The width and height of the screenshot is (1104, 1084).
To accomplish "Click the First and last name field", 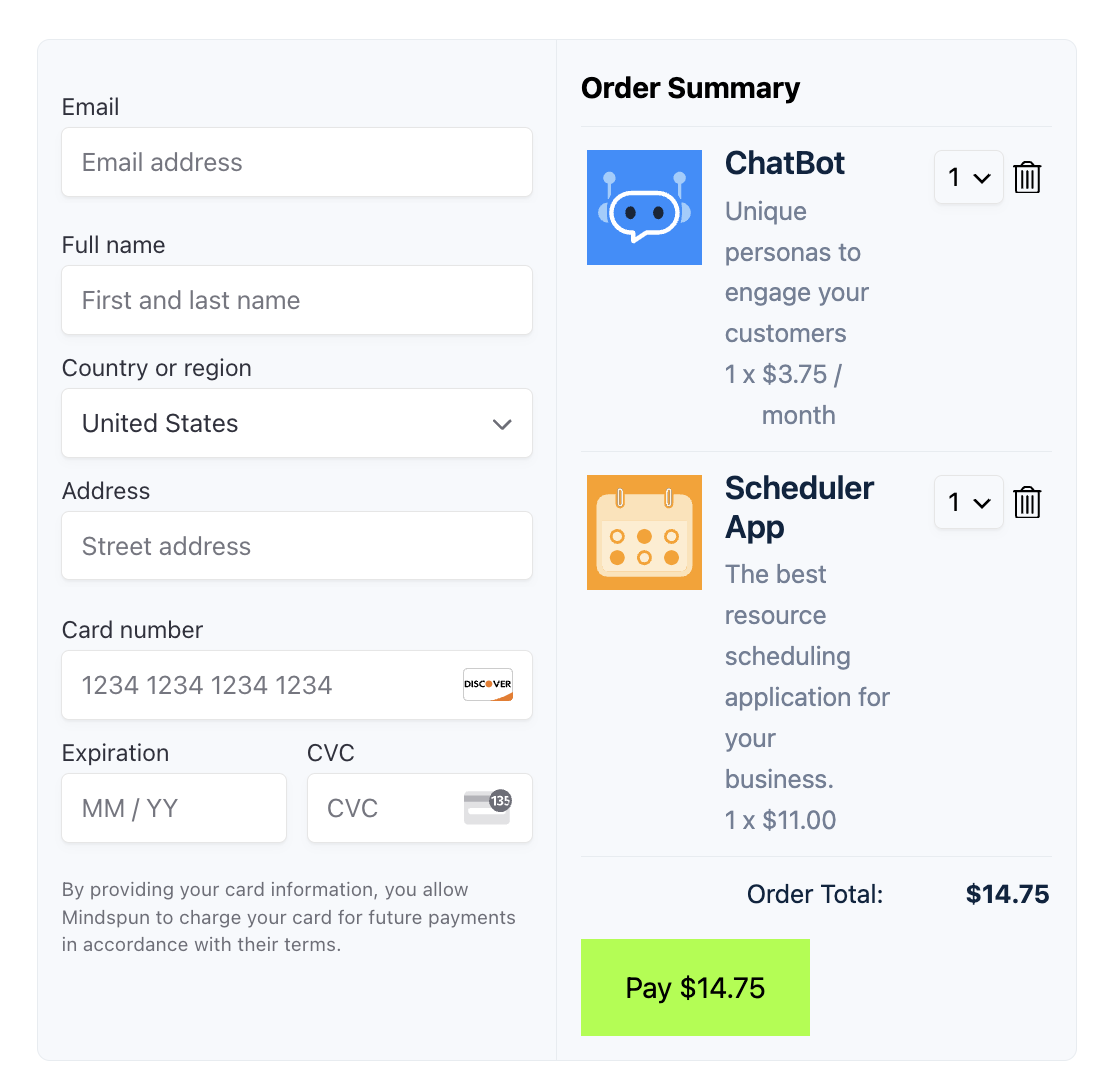I will [x=296, y=300].
